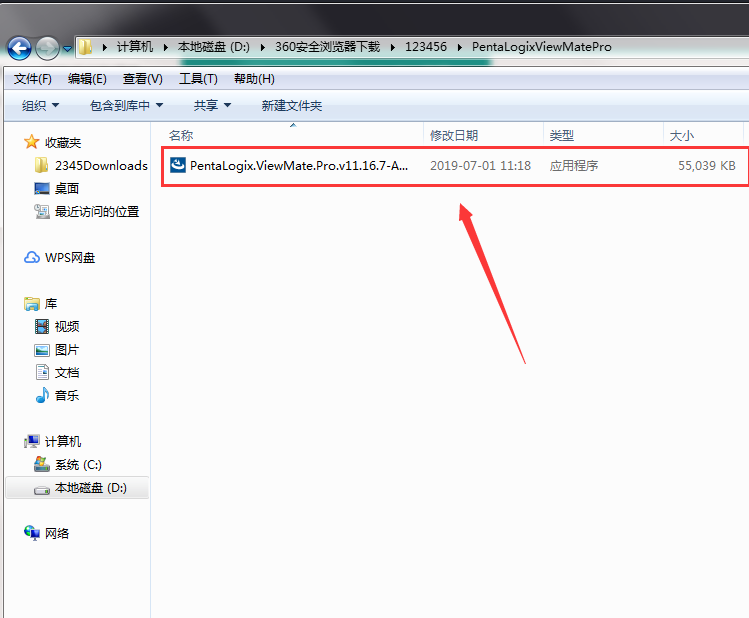Open the 包含到库中 dropdown
This screenshot has height=618, width=749.
(127, 106)
